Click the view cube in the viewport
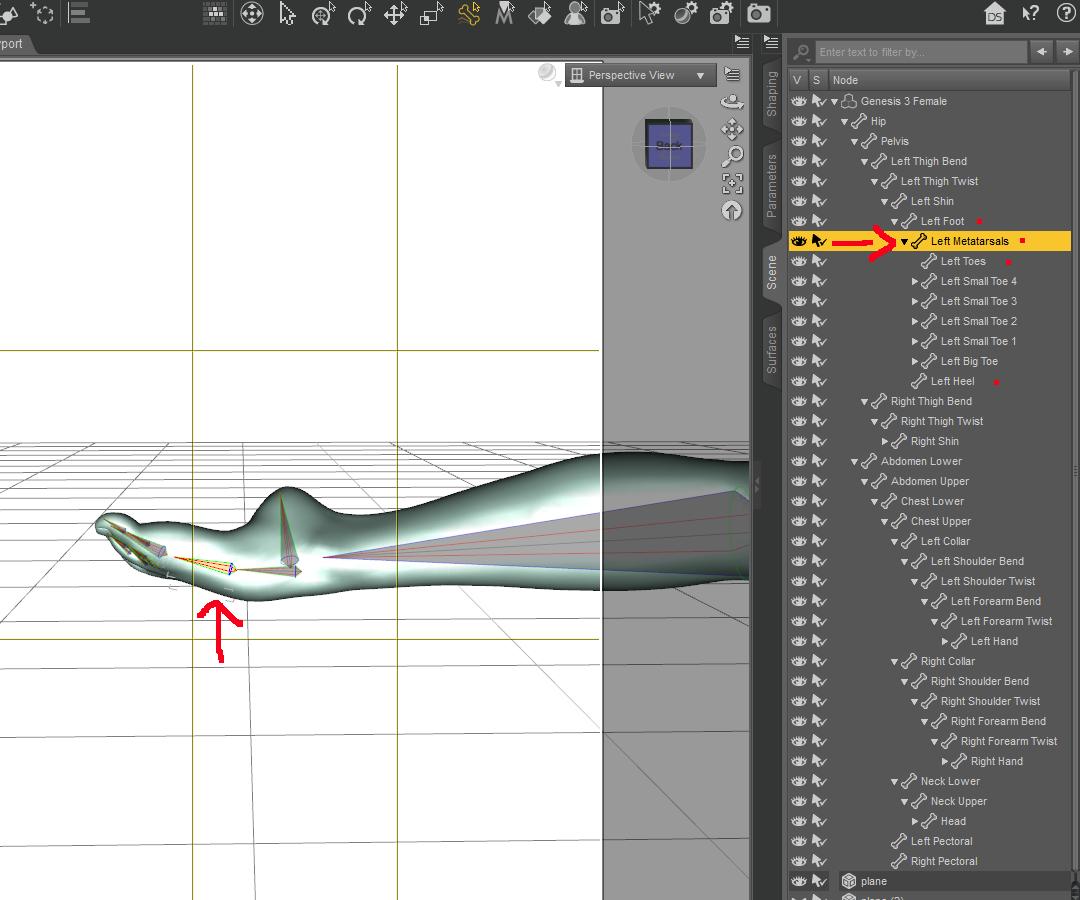 [x=668, y=144]
